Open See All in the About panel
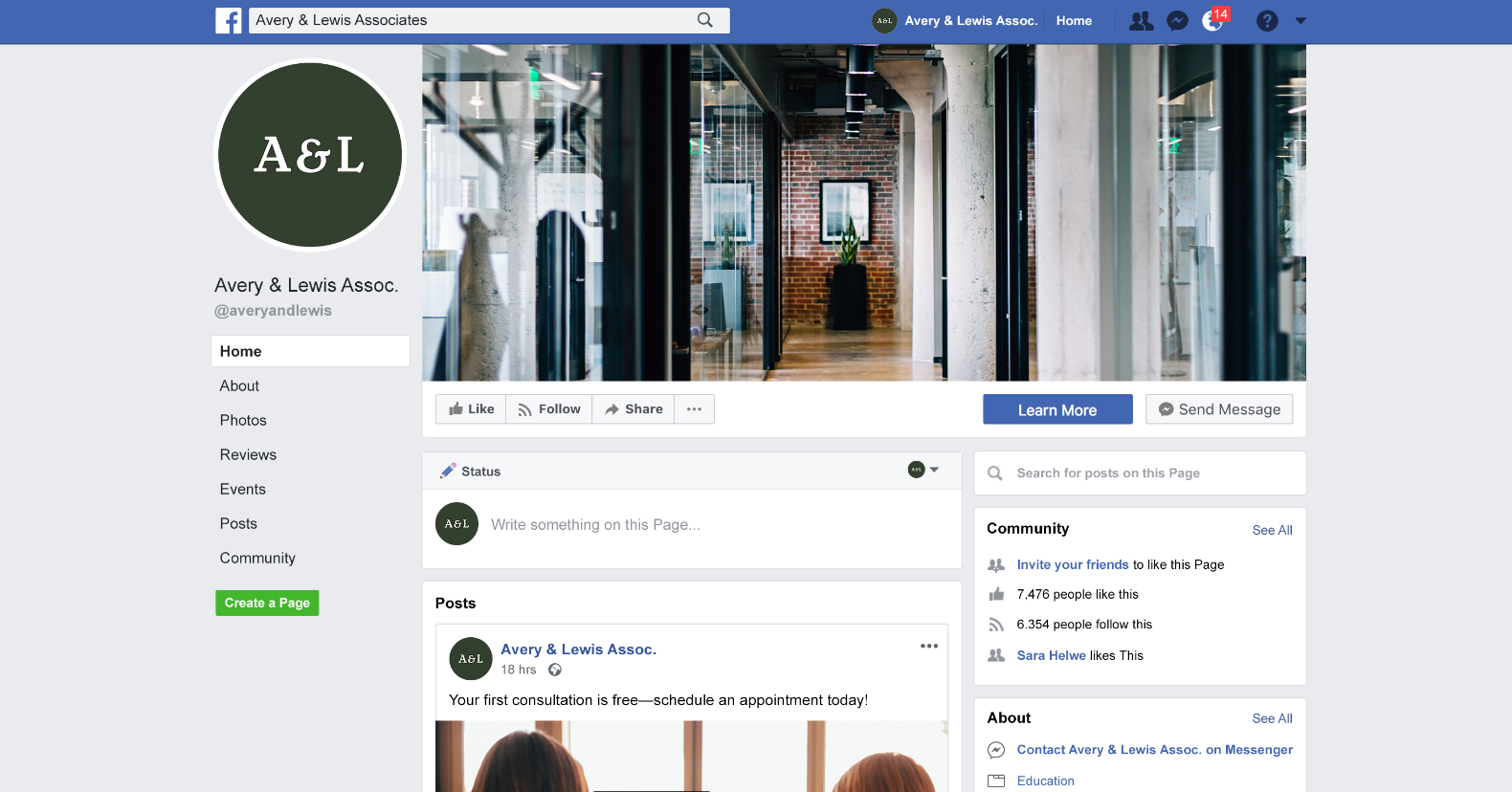1512x792 pixels. (1272, 718)
